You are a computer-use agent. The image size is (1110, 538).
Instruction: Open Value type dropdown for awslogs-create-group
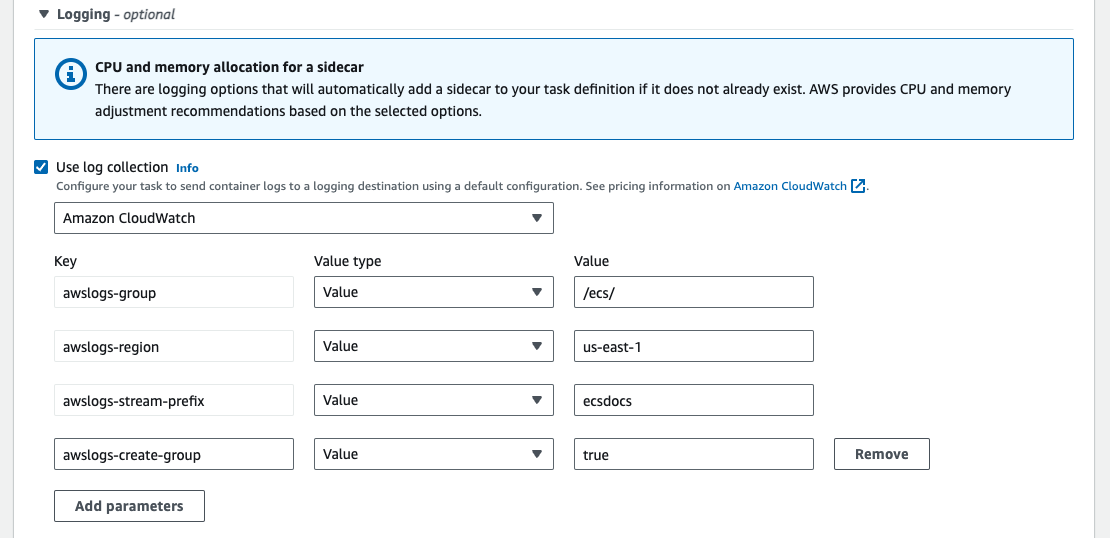434,454
